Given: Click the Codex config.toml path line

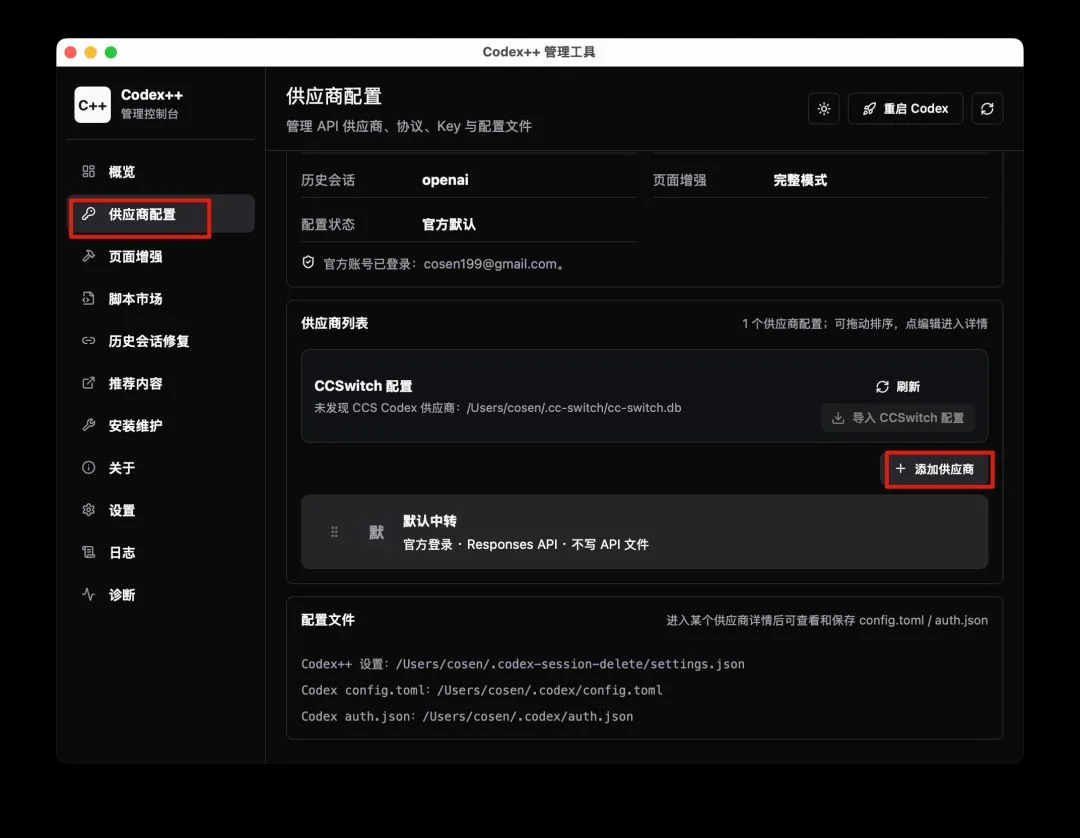Looking at the screenshot, I should (x=481, y=690).
